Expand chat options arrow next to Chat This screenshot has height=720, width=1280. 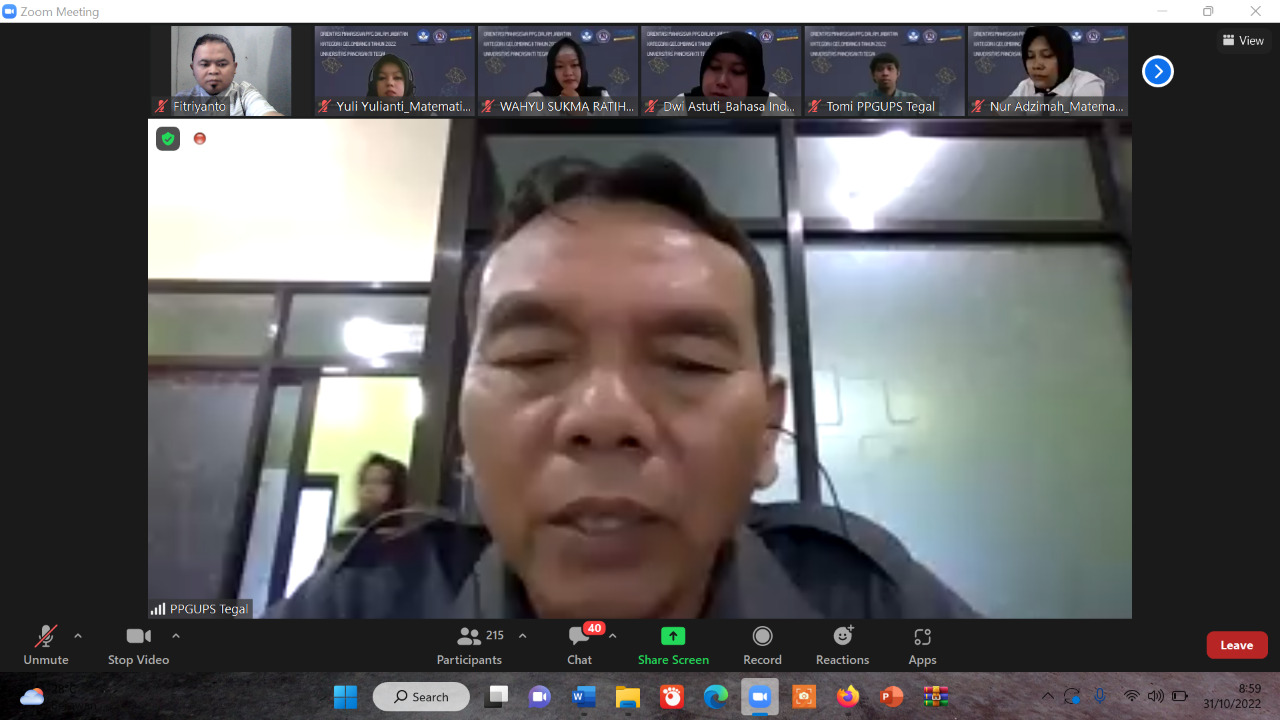tap(612, 636)
